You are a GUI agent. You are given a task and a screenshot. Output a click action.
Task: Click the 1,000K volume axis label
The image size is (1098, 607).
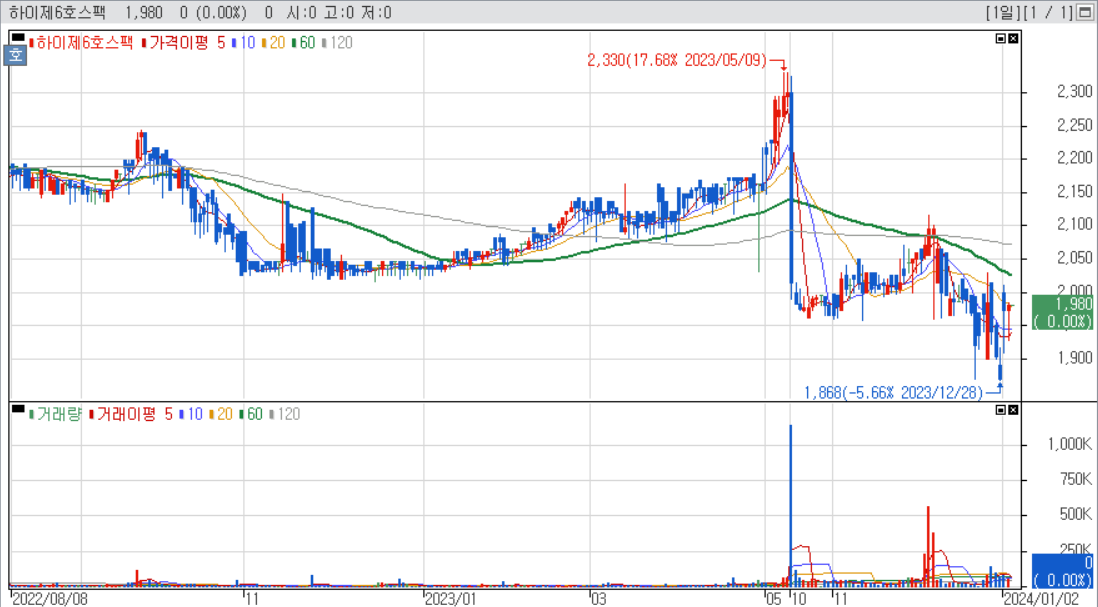(1069, 445)
